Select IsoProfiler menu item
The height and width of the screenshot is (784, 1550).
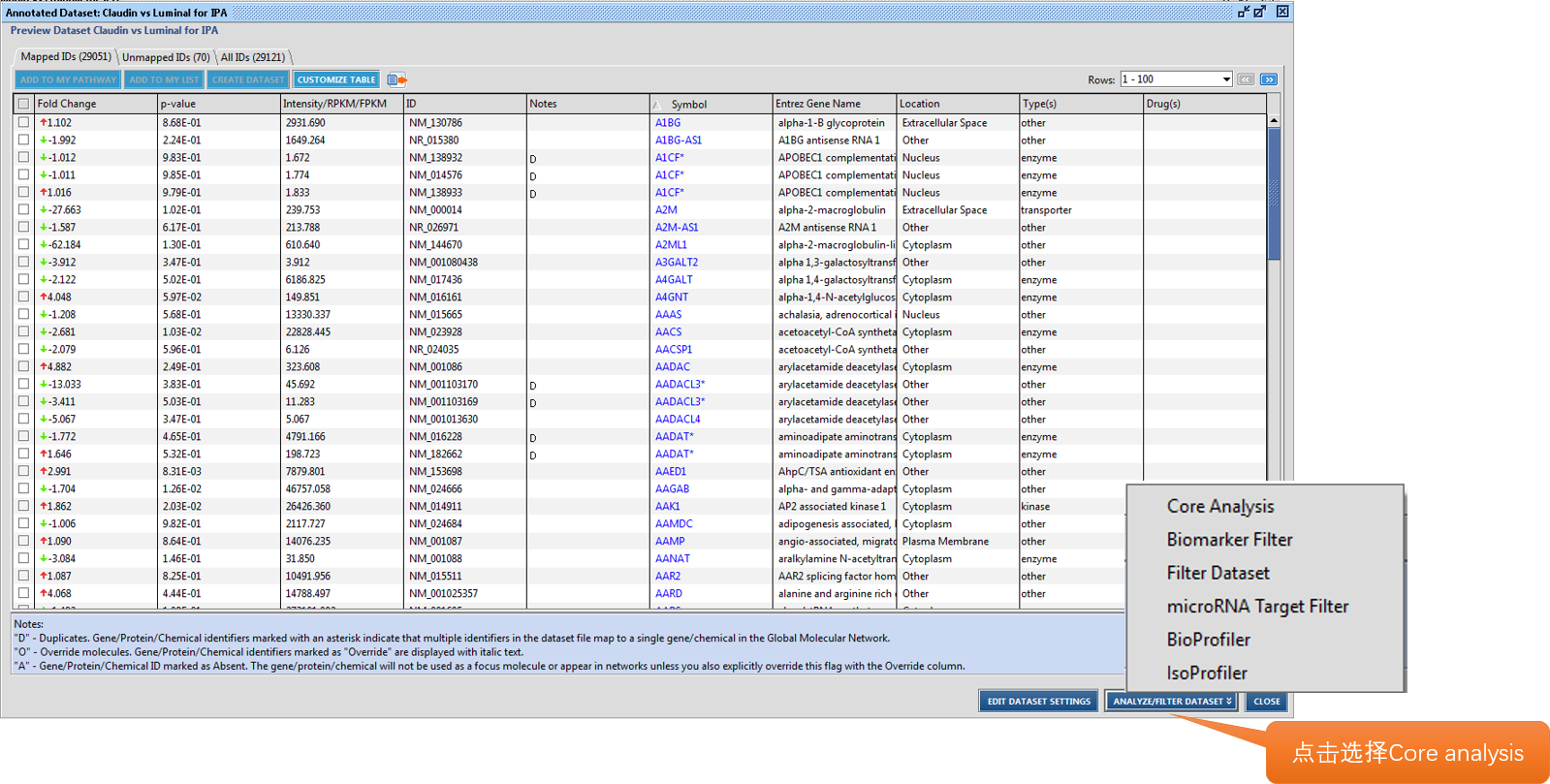click(1207, 673)
